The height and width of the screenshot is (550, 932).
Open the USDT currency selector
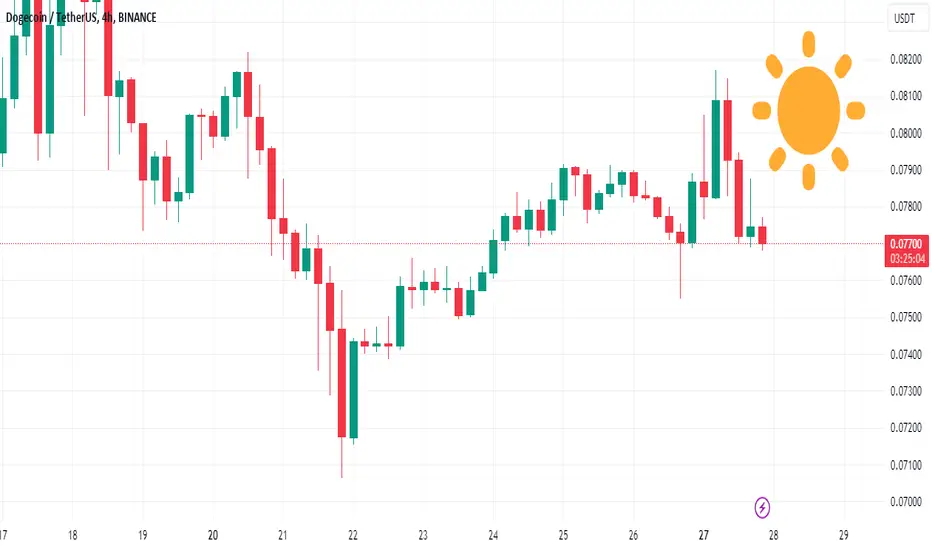point(905,19)
